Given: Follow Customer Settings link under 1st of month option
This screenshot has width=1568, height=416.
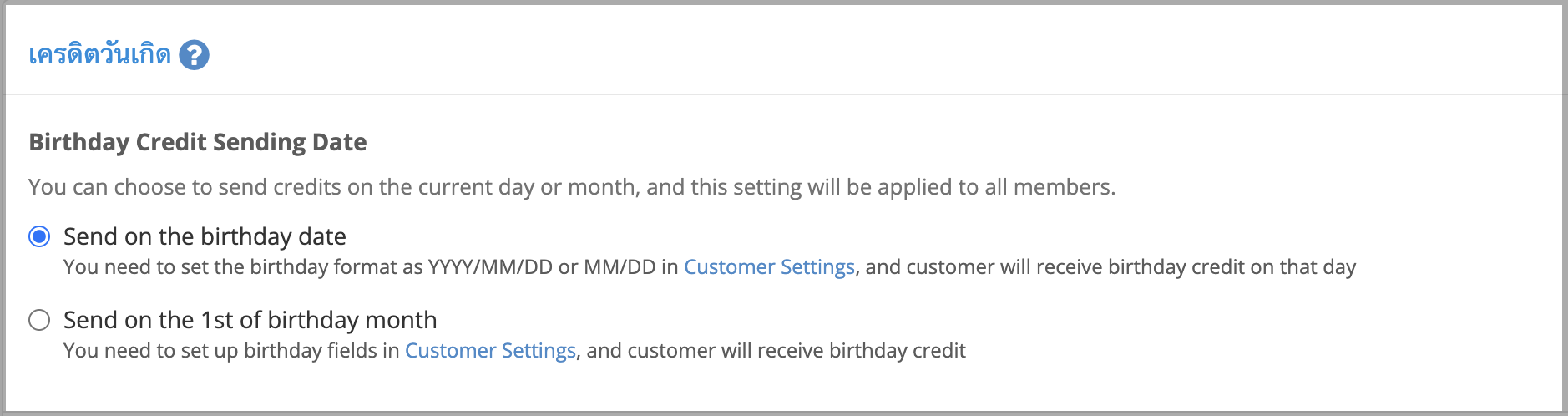Looking at the screenshot, I should [490, 351].
